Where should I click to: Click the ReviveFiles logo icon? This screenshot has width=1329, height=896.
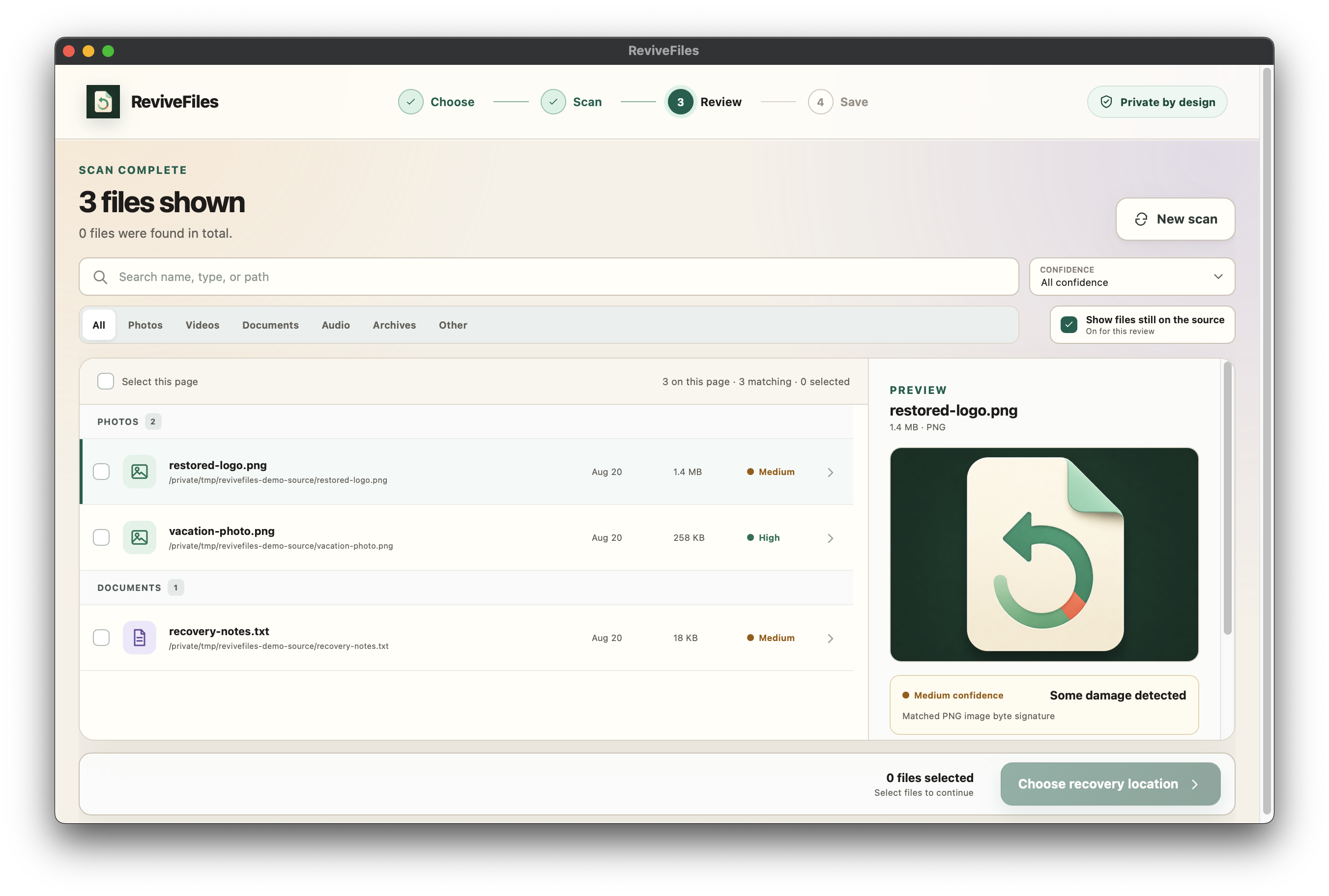[x=103, y=102]
